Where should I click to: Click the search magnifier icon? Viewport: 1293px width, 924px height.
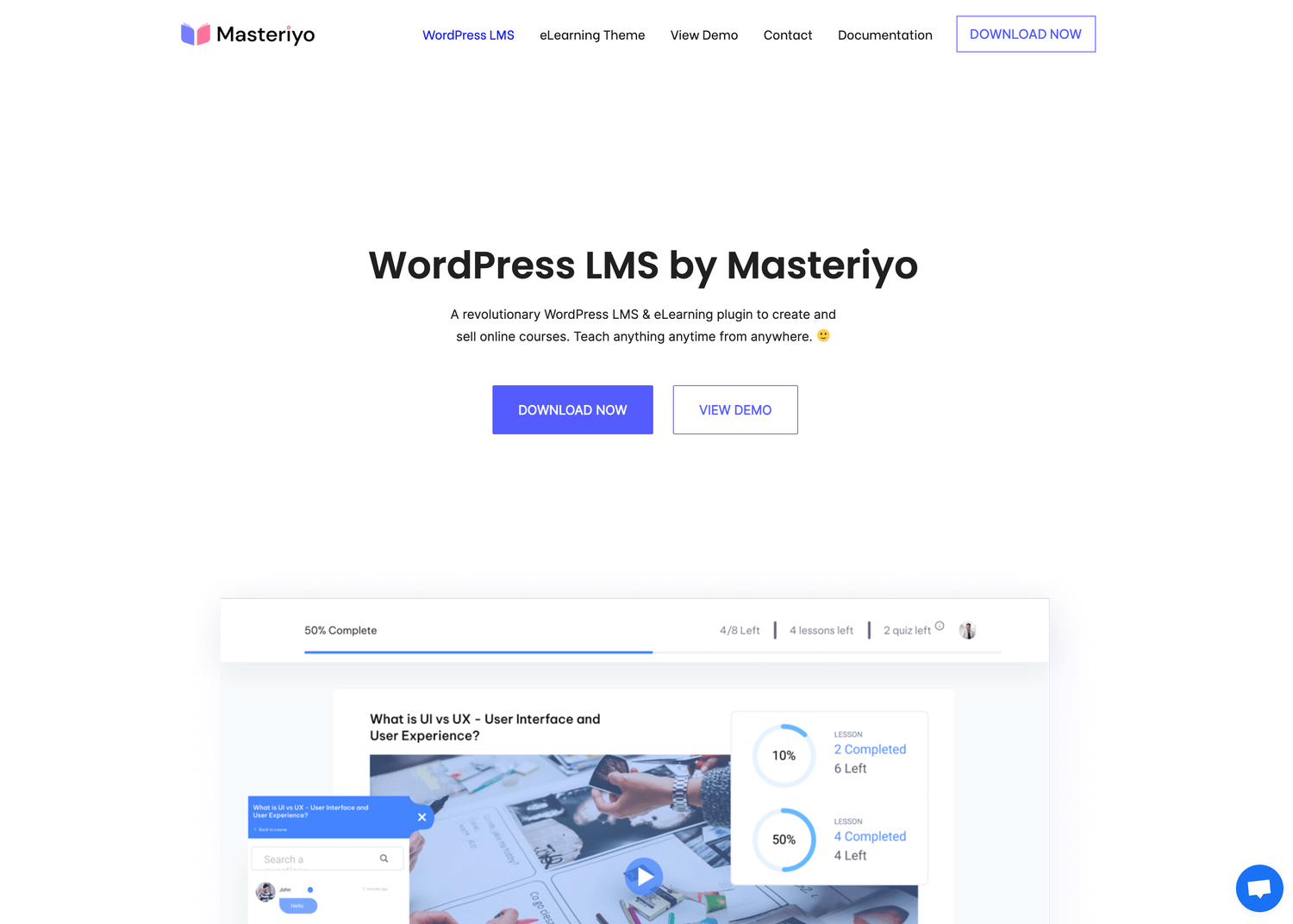(384, 858)
